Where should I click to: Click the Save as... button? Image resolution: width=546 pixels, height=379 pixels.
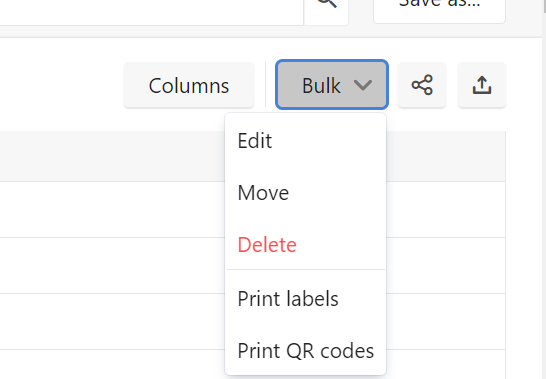439,7
